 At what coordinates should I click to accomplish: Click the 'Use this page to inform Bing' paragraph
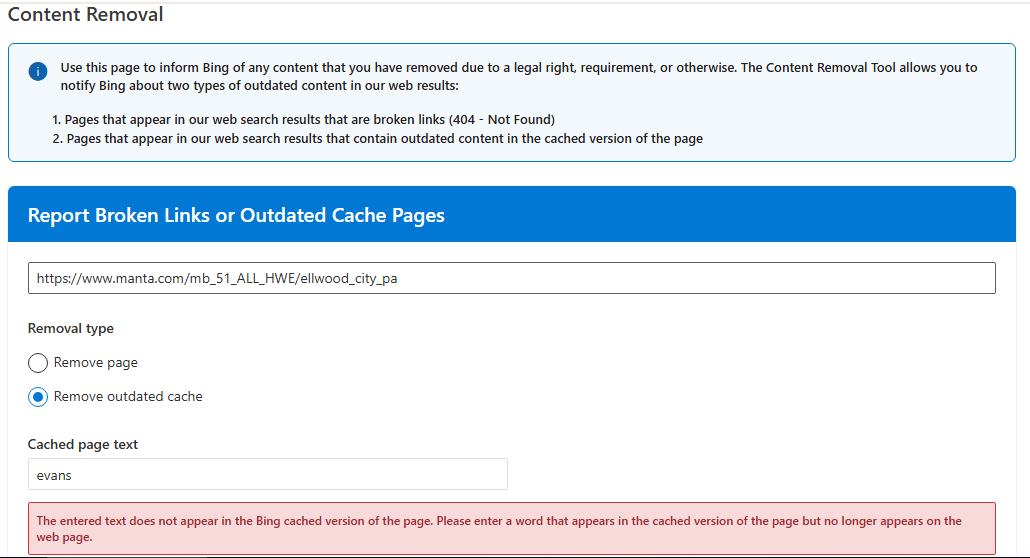pyautogui.click(x=519, y=76)
